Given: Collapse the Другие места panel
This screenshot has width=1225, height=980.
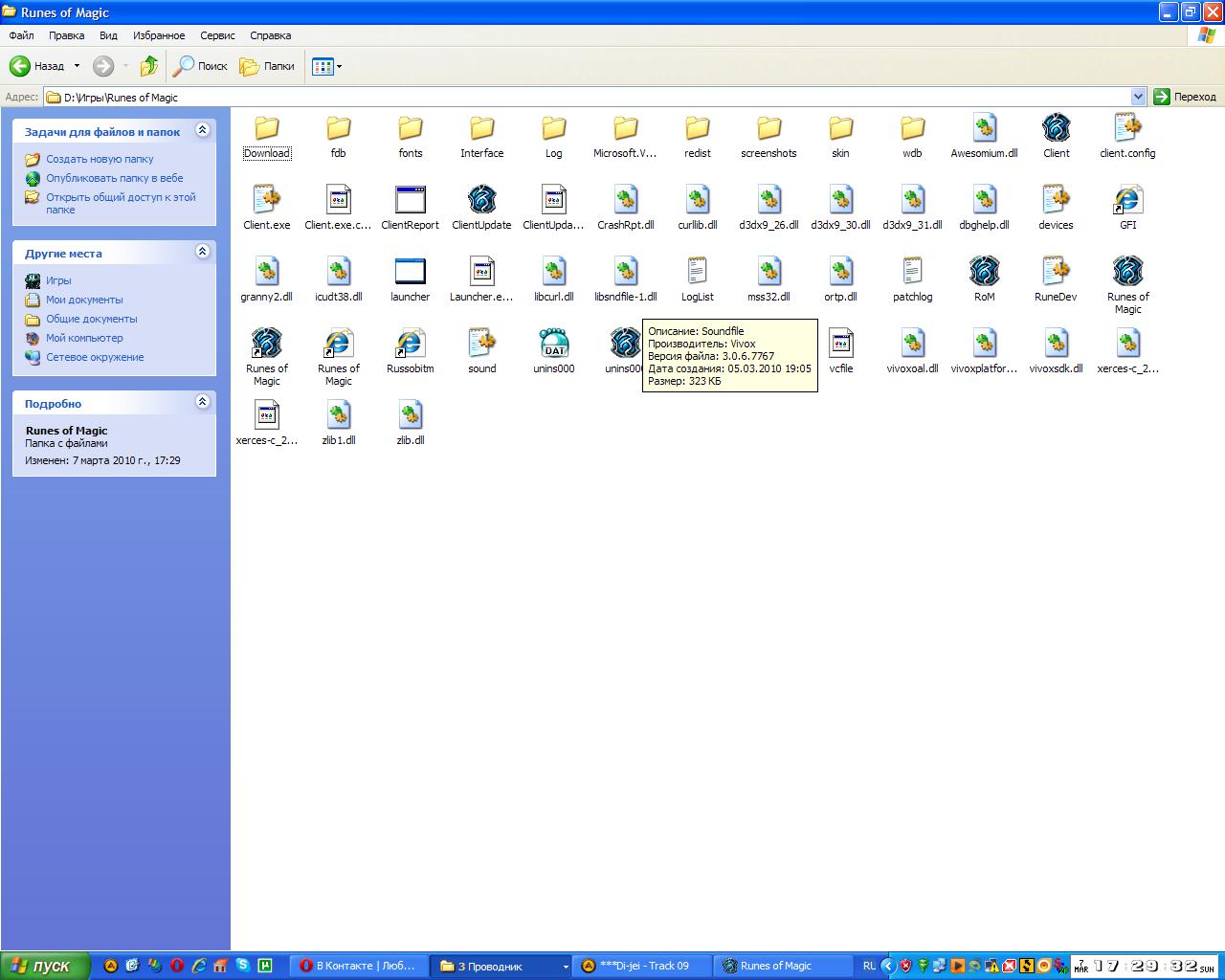Looking at the screenshot, I should (202, 252).
